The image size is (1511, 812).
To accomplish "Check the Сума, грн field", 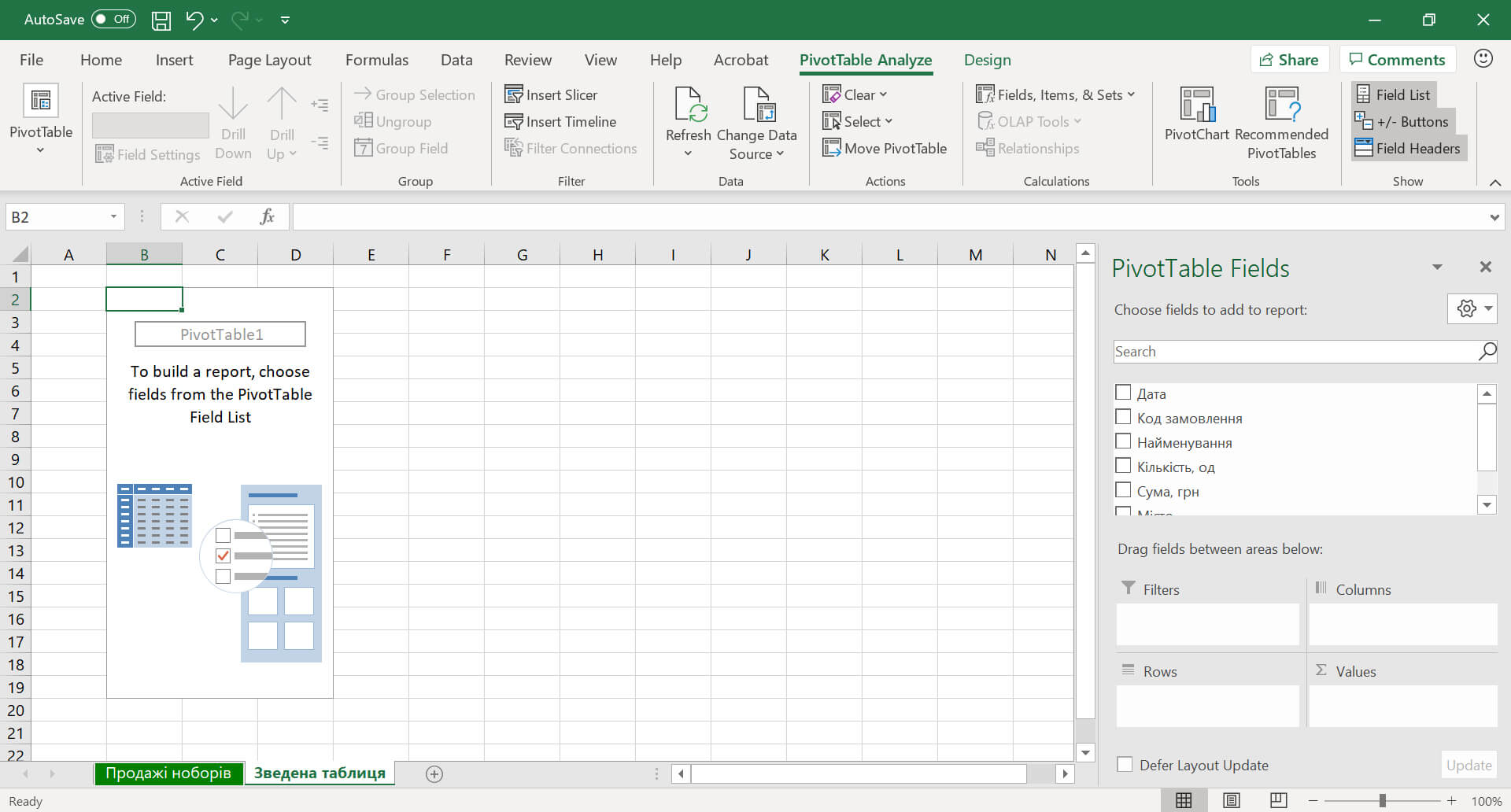I will point(1123,489).
